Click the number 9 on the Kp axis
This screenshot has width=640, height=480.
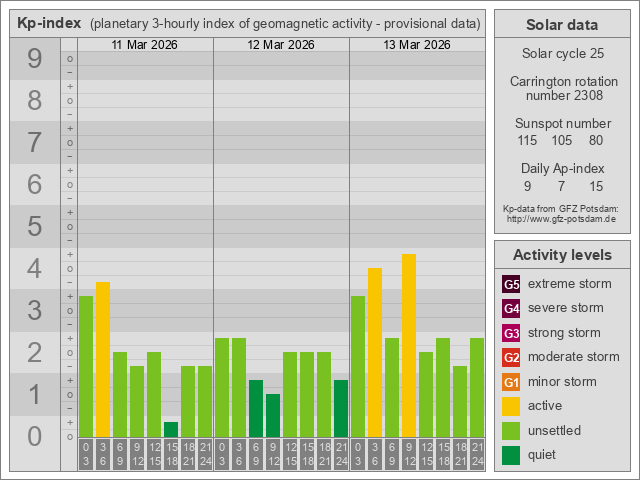[x=34, y=59]
